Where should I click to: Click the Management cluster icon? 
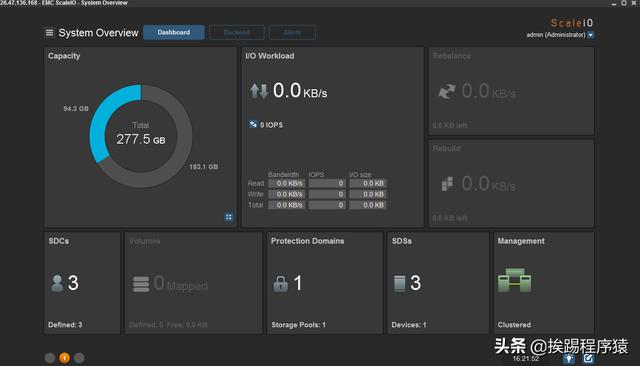tap(515, 280)
